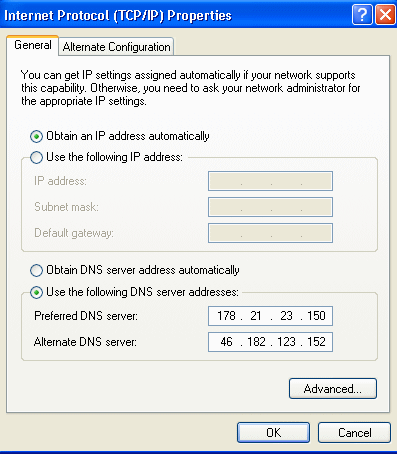Image resolution: width=397 pixels, height=454 pixels.
Task: Switch to the Alternate Configuration tab
Action: 116,47
